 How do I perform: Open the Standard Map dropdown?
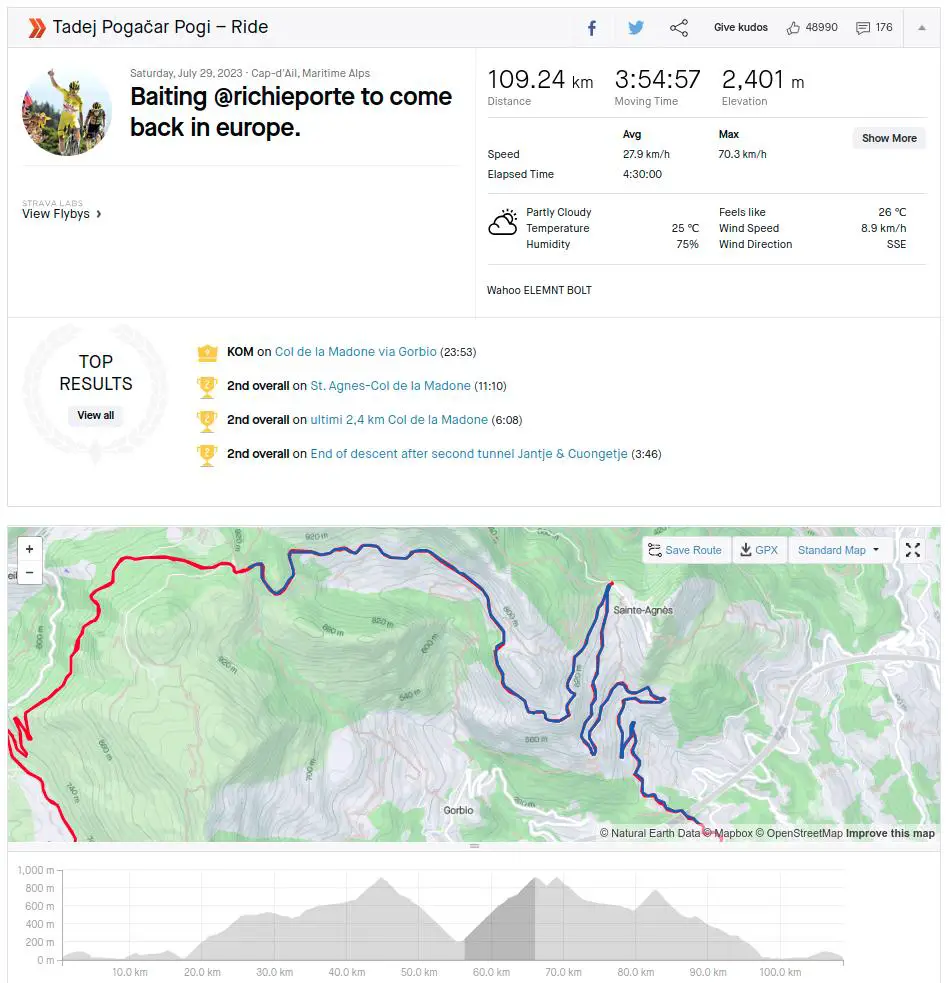click(x=839, y=550)
